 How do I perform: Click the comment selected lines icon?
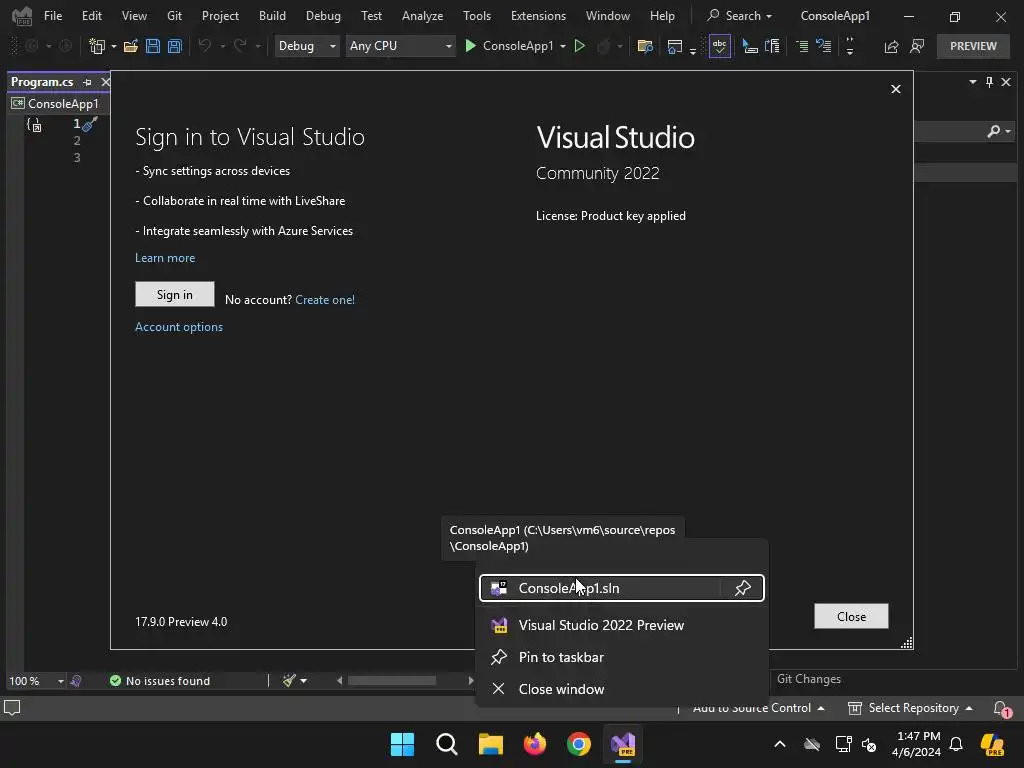coord(802,46)
